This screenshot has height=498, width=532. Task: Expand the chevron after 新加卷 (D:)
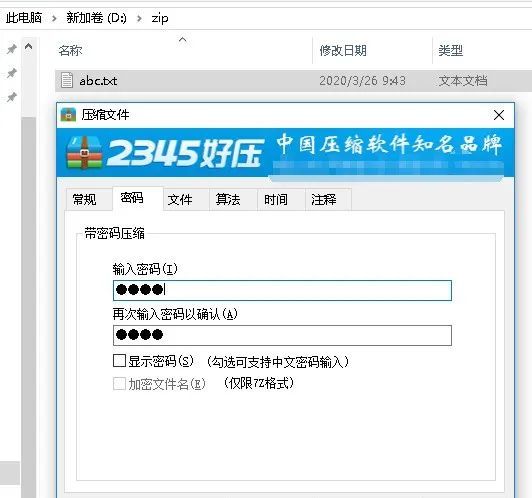click(x=139, y=18)
